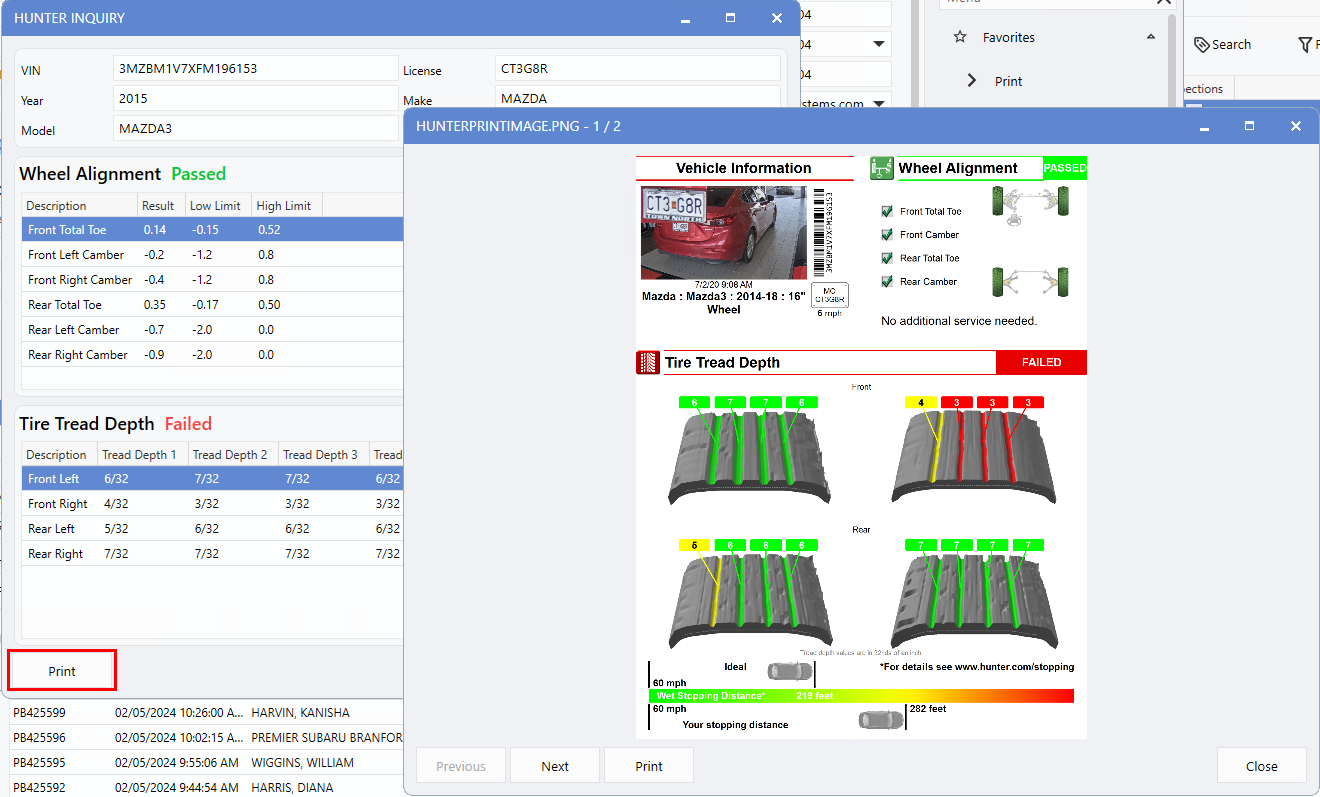Click the filter funnel icon
Screen dimensions: 1320x797
pyautogui.click(x=1306, y=44)
